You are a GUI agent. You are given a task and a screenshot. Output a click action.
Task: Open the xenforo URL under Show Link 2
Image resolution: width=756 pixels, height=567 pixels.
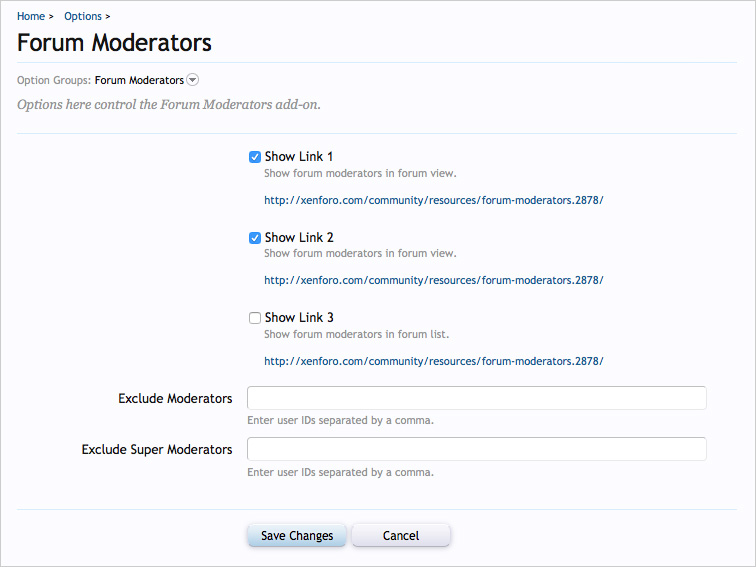point(433,280)
